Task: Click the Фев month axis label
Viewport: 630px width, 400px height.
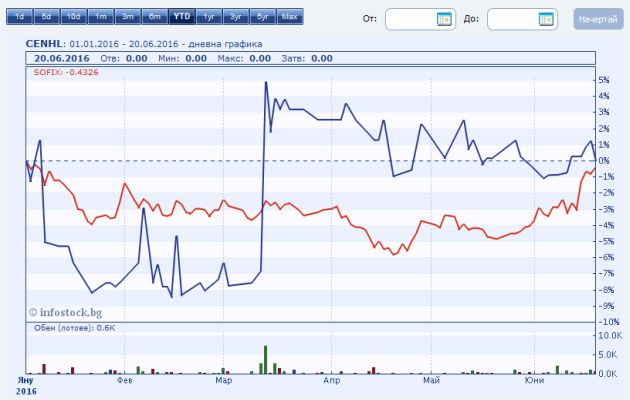Action: 125,380
